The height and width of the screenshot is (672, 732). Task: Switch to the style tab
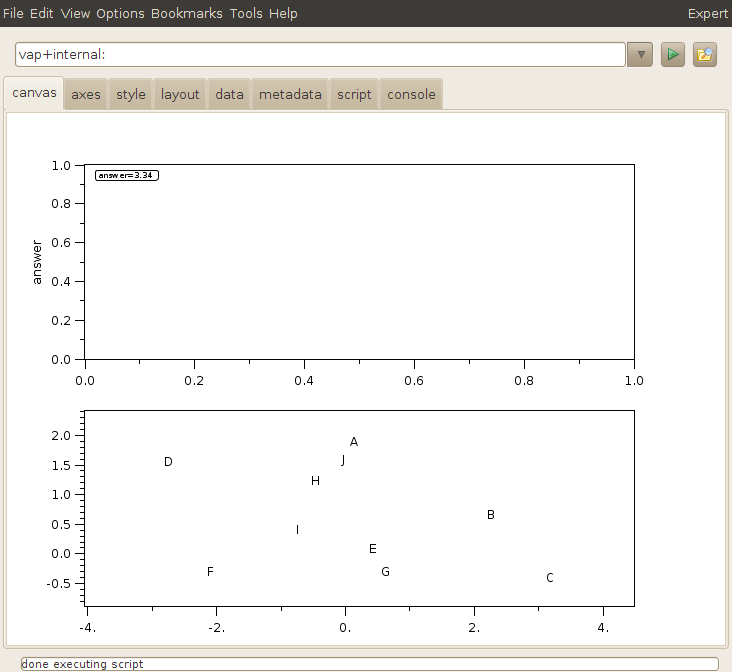(x=131, y=94)
